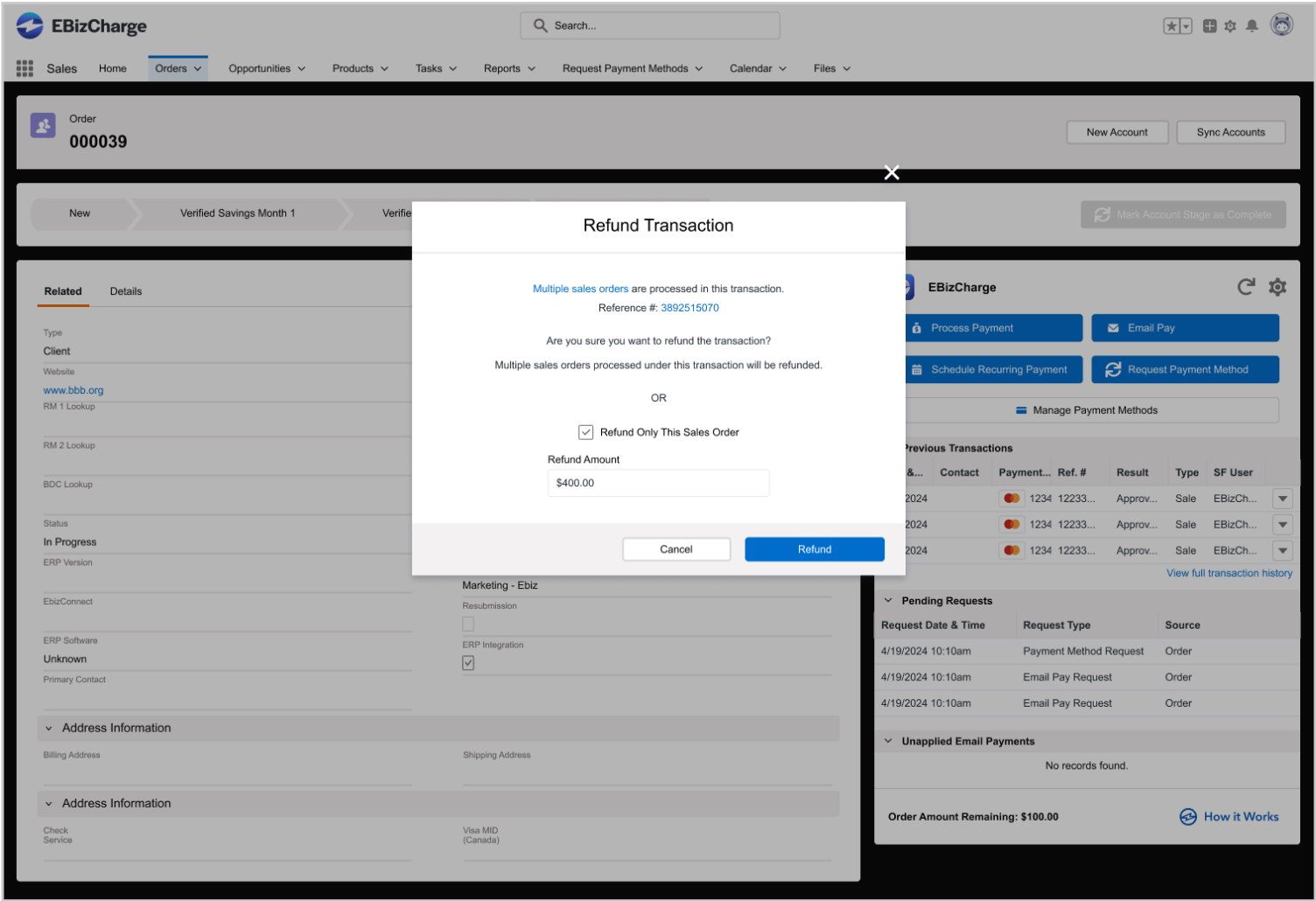This screenshot has width=1316, height=901.
Task: Toggle the Resubmission checkbox
Action: pyautogui.click(x=468, y=624)
